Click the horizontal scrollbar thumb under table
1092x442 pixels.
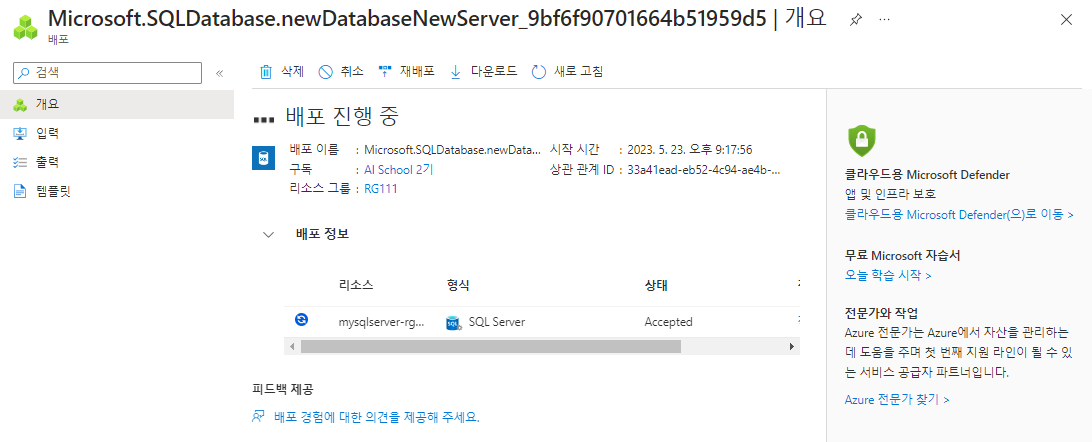click(x=490, y=346)
